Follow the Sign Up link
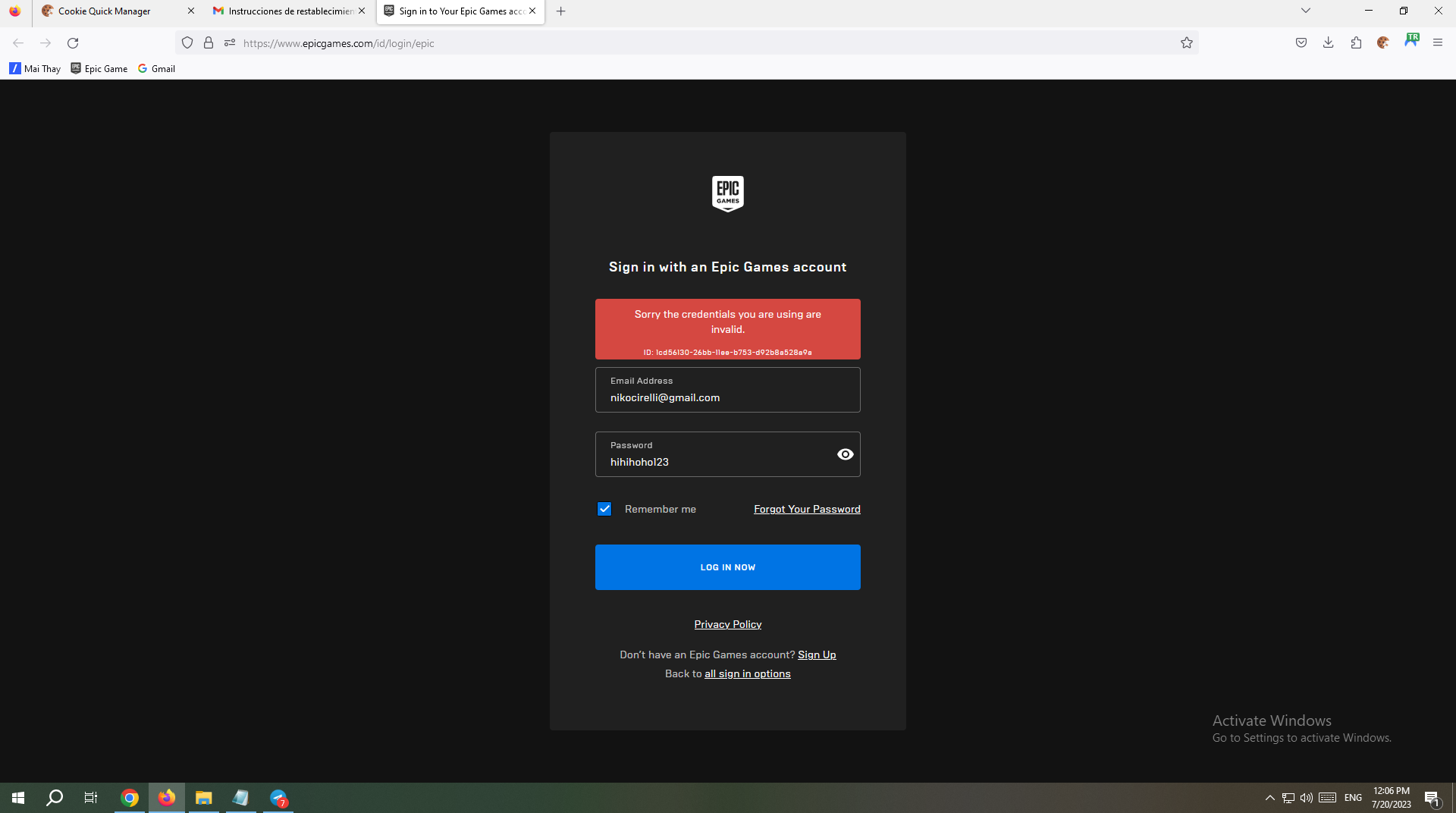This screenshot has width=1456, height=813. pyautogui.click(x=817, y=654)
